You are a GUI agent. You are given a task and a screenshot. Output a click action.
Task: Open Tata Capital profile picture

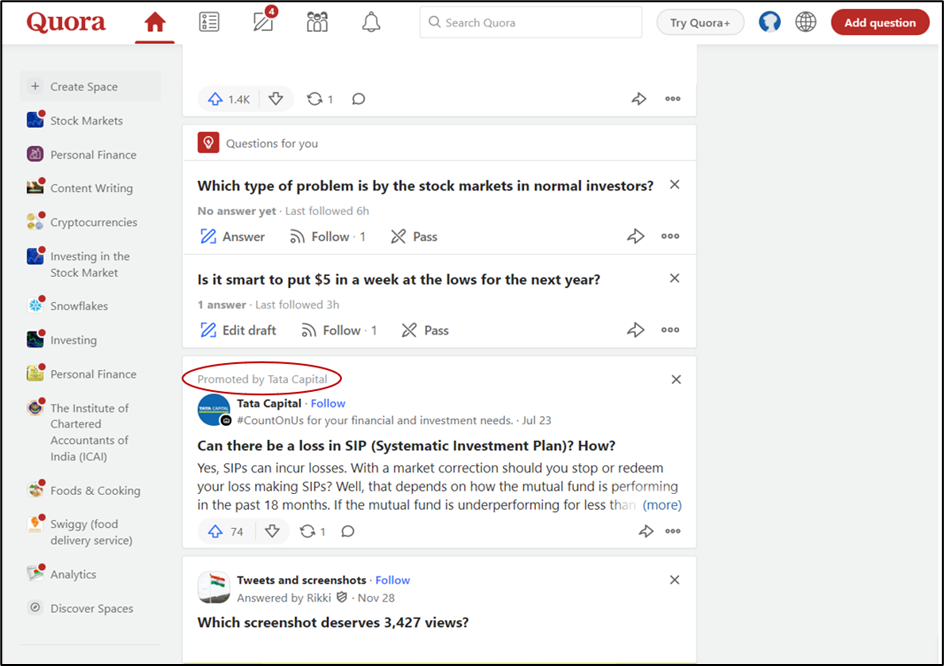click(x=214, y=410)
